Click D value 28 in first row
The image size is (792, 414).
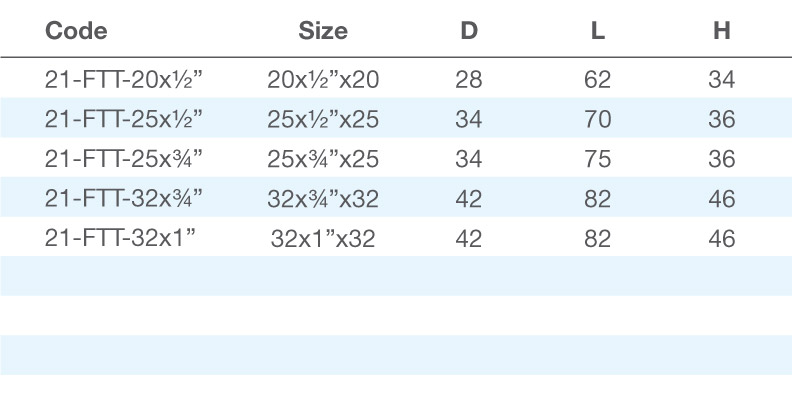[x=469, y=79]
